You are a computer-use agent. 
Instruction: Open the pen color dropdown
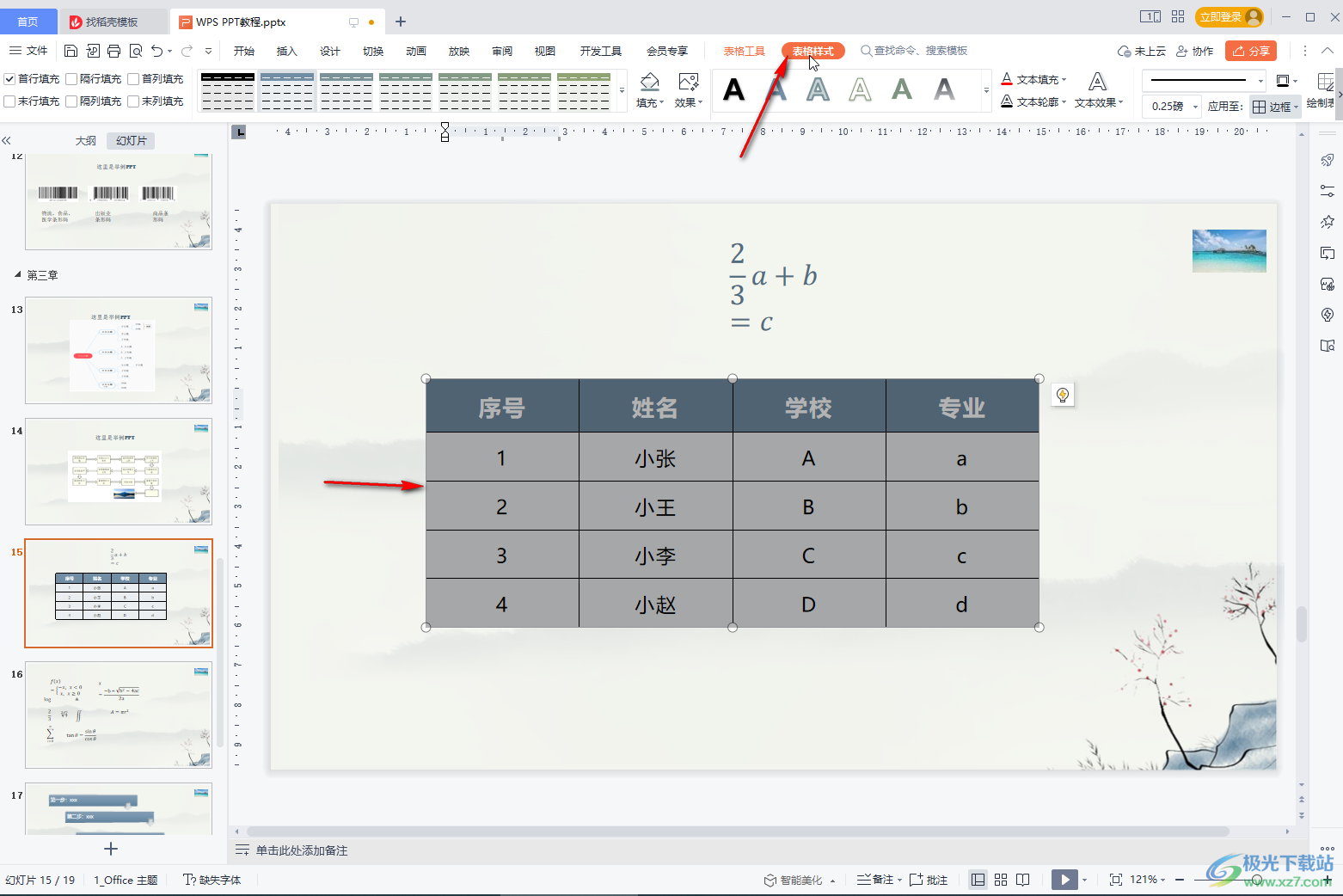tap(1286, 80)
